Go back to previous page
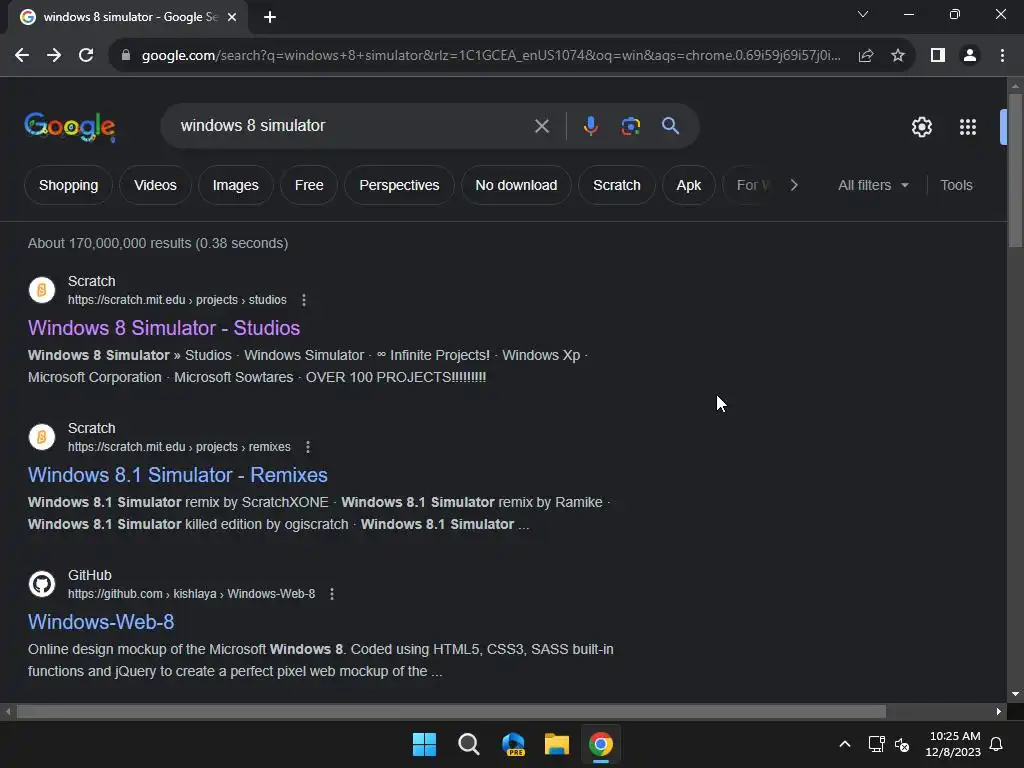Viewport: 1024px width, 768px height. point(22,56)
